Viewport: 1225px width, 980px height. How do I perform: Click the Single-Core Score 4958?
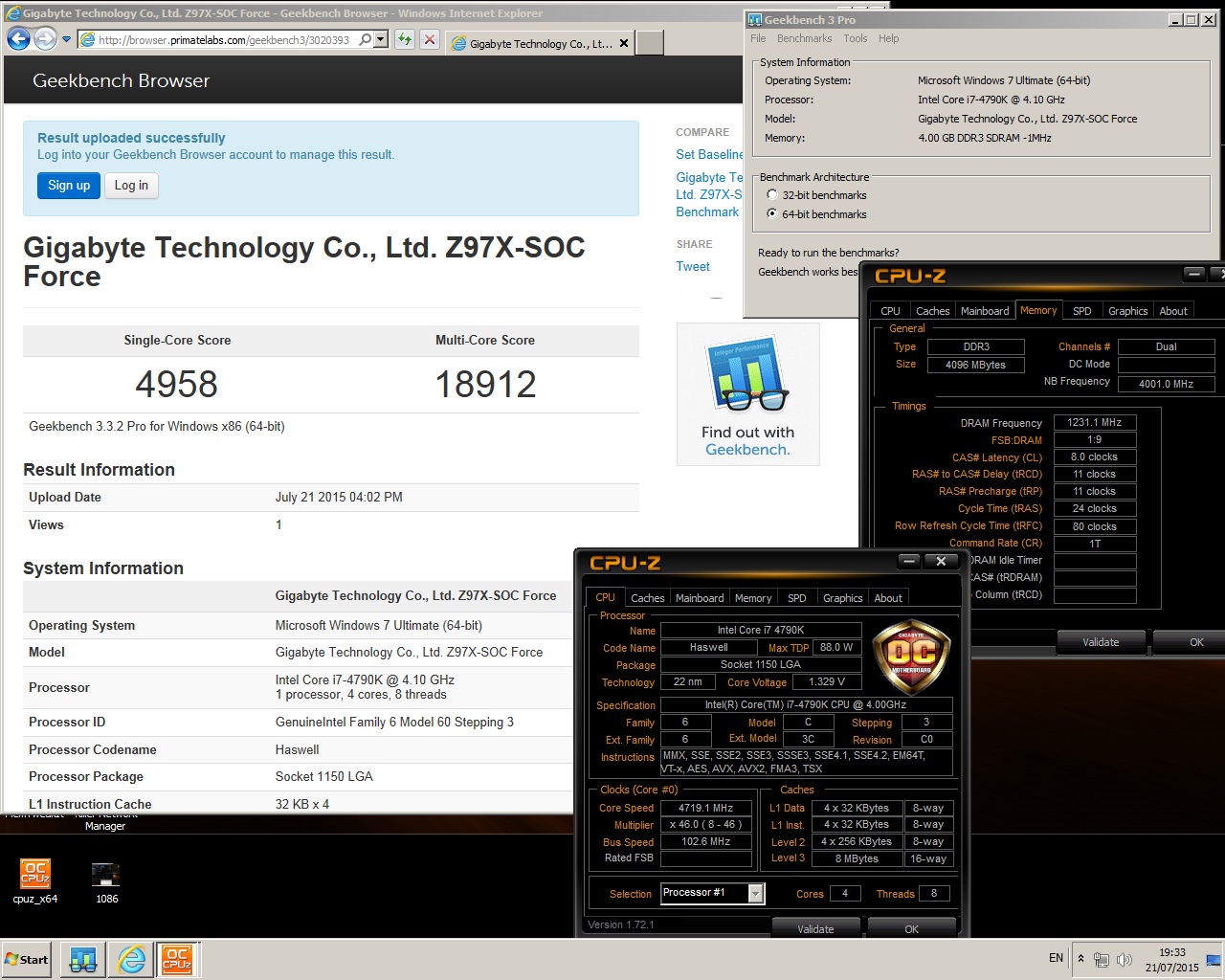[177, 385]
